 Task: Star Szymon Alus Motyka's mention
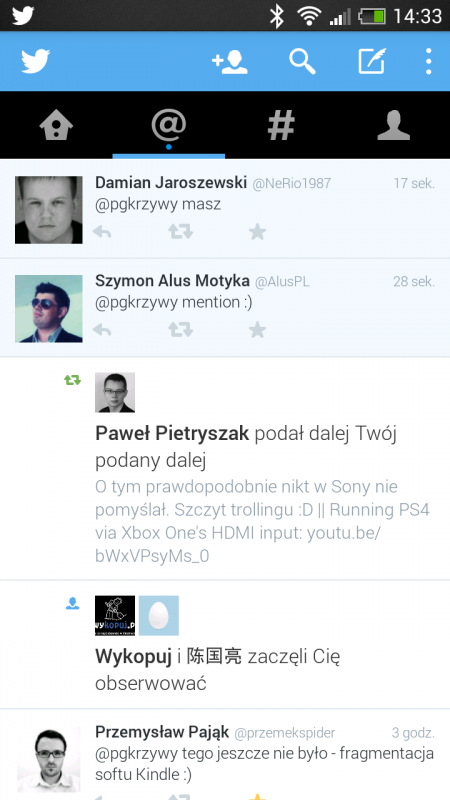click(x=257, y=331)
